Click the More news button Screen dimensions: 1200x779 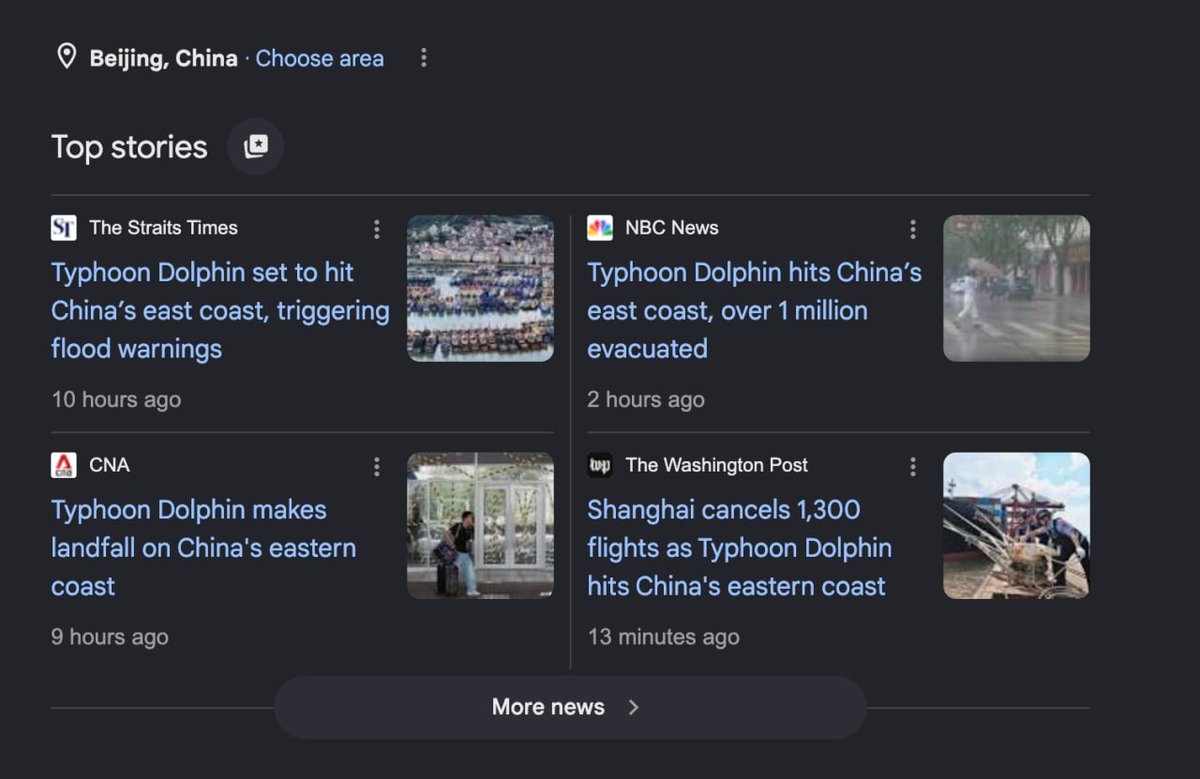570,707
